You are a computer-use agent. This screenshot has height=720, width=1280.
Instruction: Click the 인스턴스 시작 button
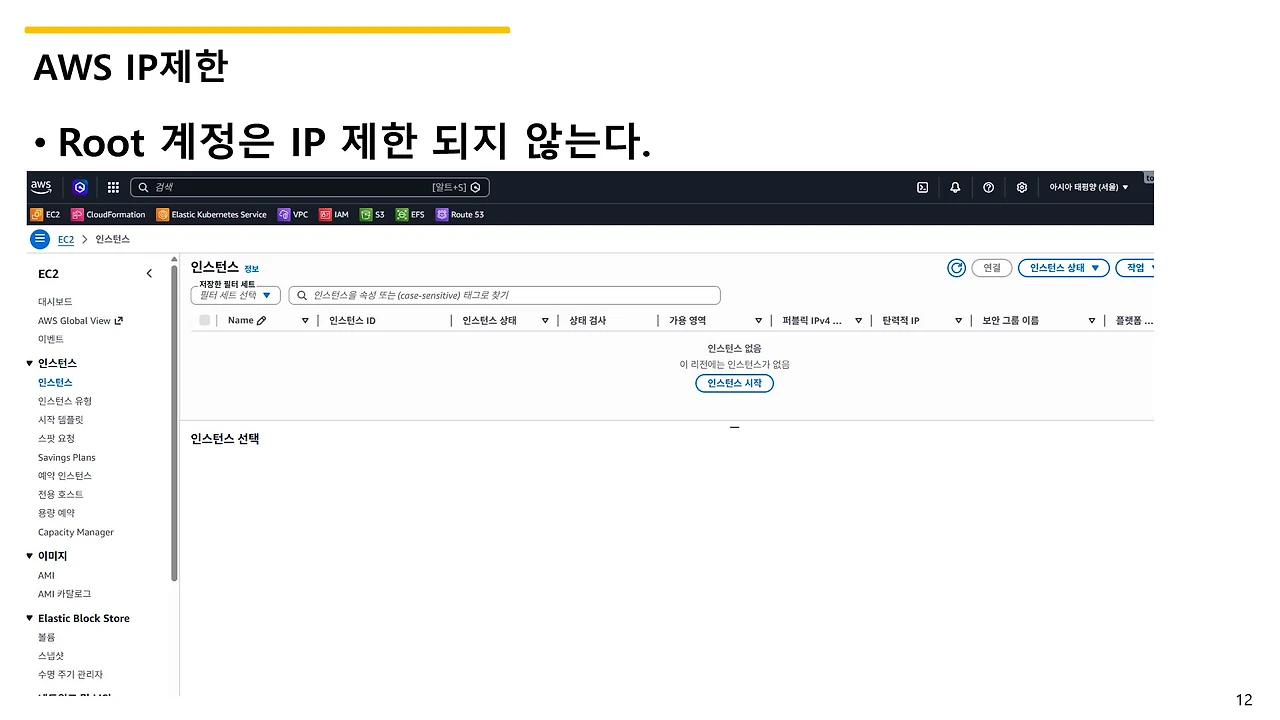click(x=734, y=383)
